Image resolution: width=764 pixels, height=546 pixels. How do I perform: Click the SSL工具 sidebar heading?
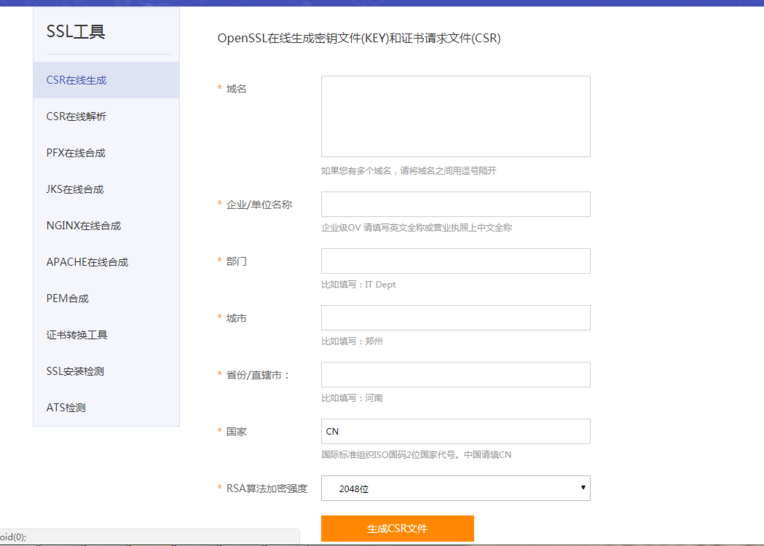(76, 32)
